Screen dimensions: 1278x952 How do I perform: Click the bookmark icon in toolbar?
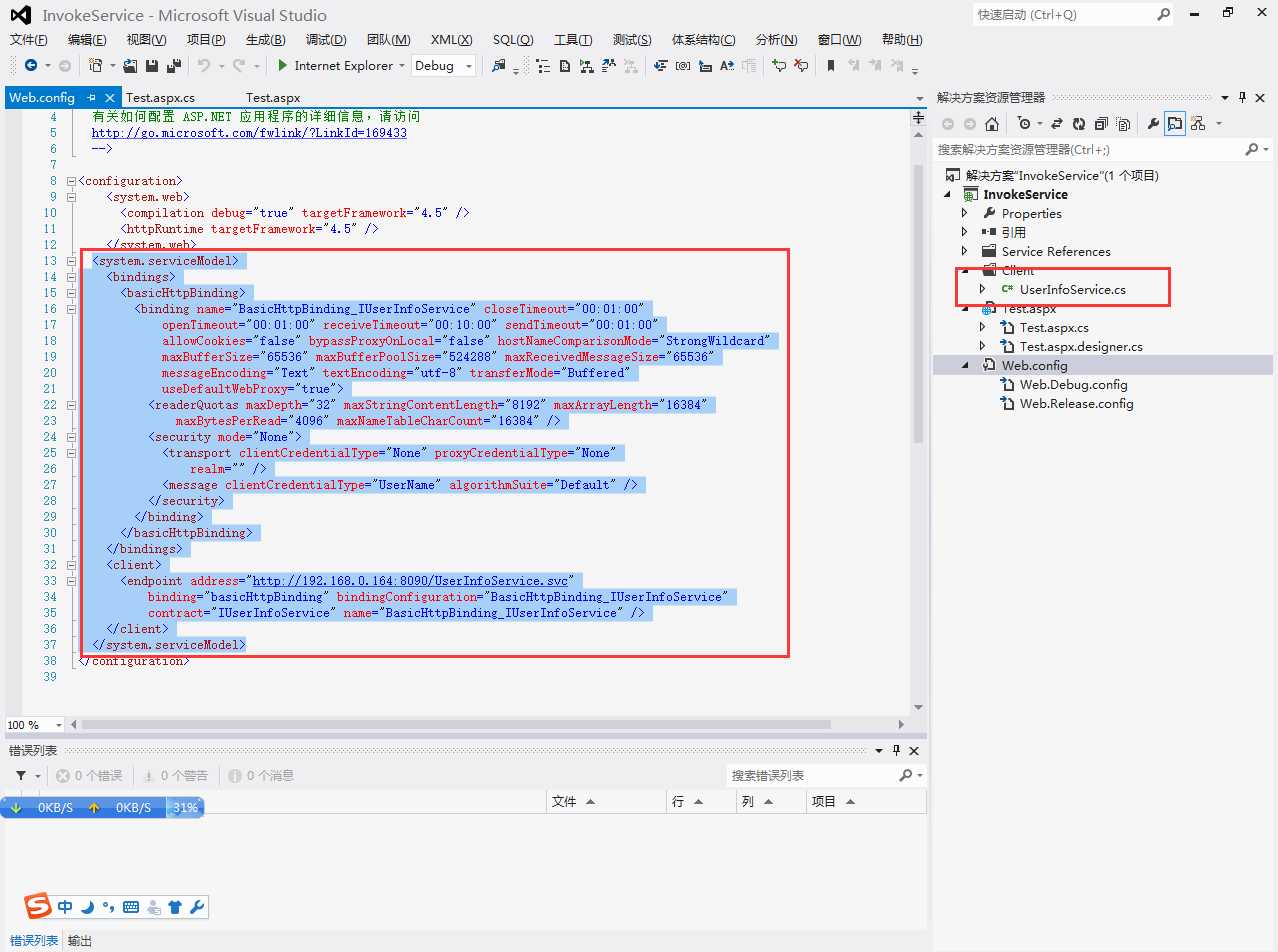pos(830,66)
